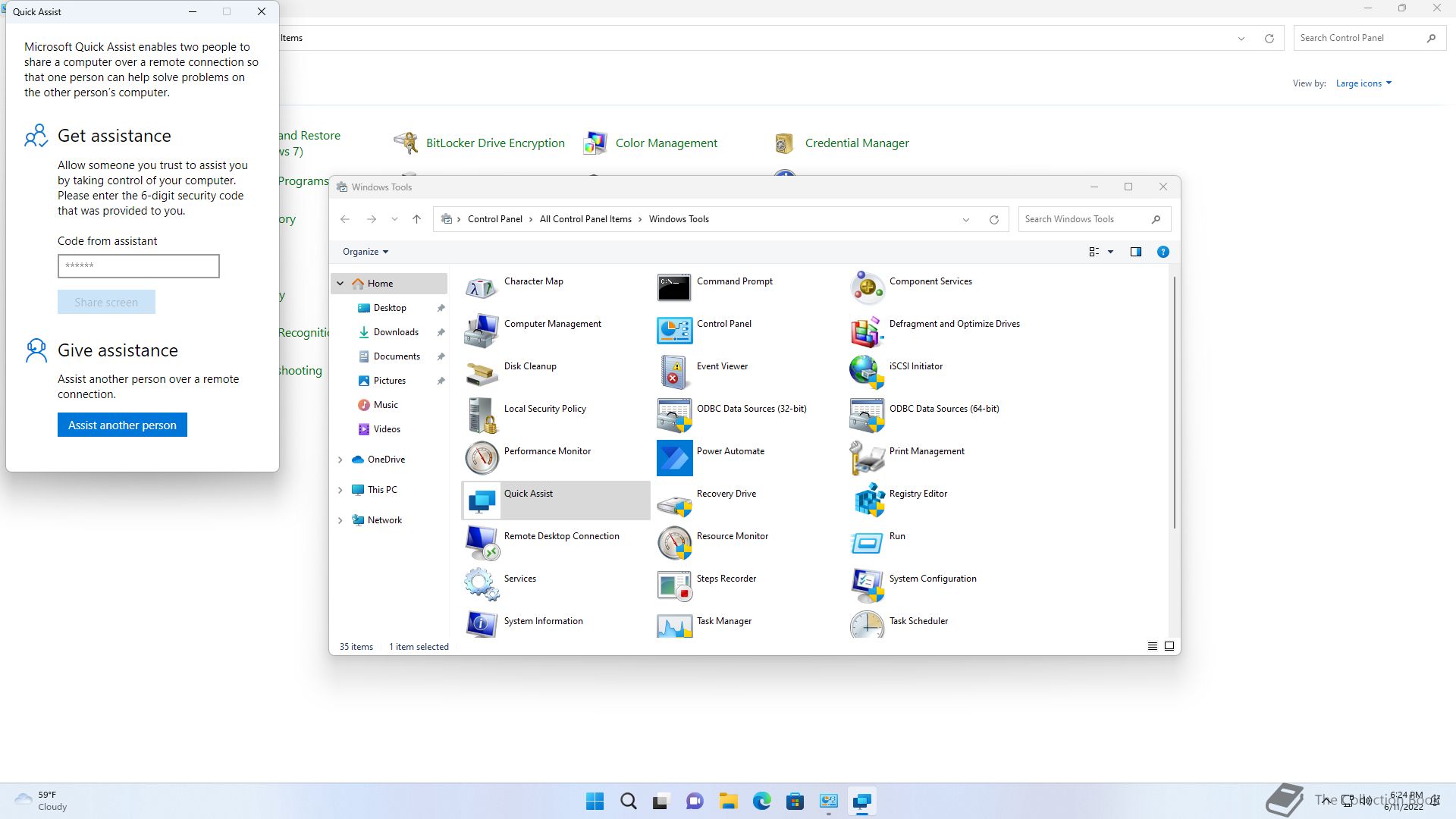The width and height of the screenshot is (1456, 819).
Task: Select ODBC Data Sources (32-bit) icon
Action: click(674, 416)
